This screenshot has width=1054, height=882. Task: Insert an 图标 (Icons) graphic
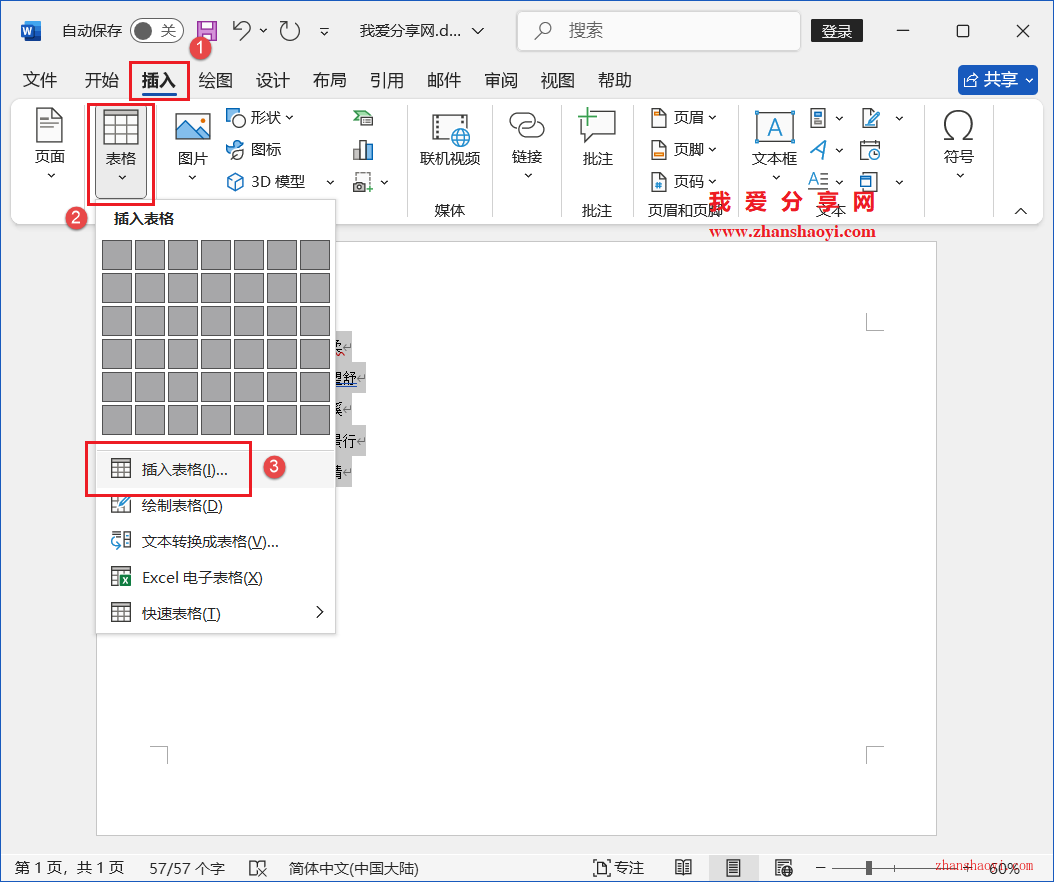click(253, 149)
